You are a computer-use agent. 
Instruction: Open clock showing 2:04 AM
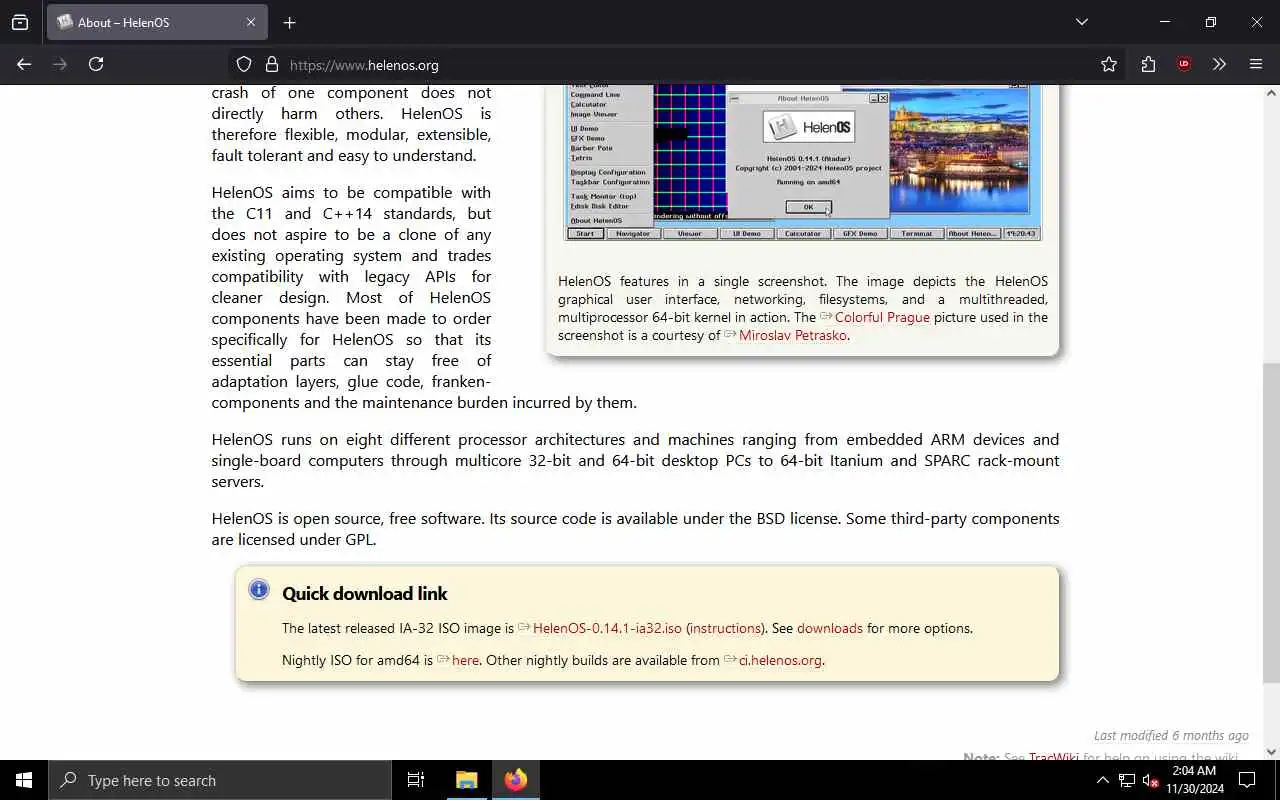tap(1194, 780)
